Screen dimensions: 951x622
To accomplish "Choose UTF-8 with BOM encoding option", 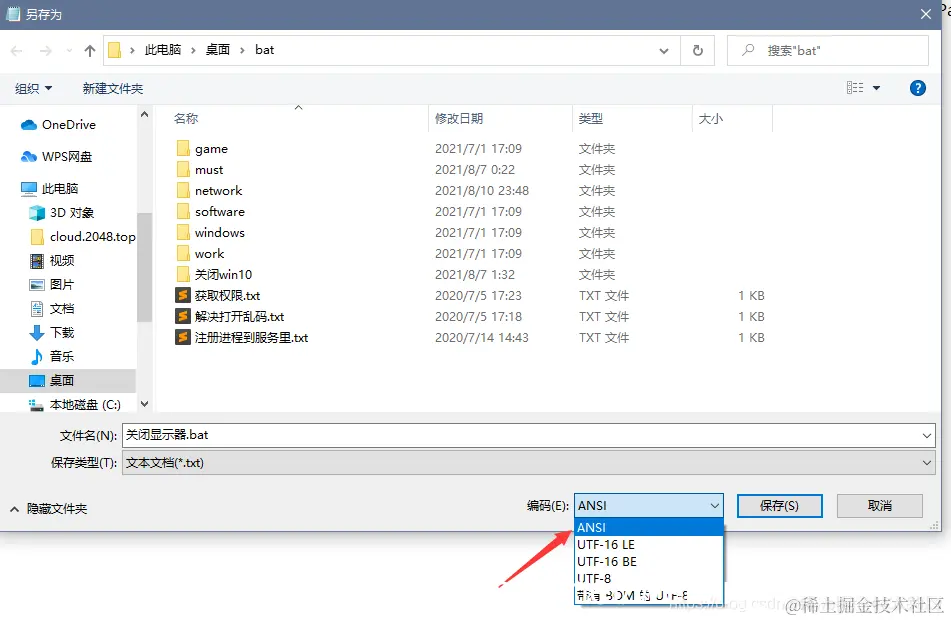I will coord(648,595).
